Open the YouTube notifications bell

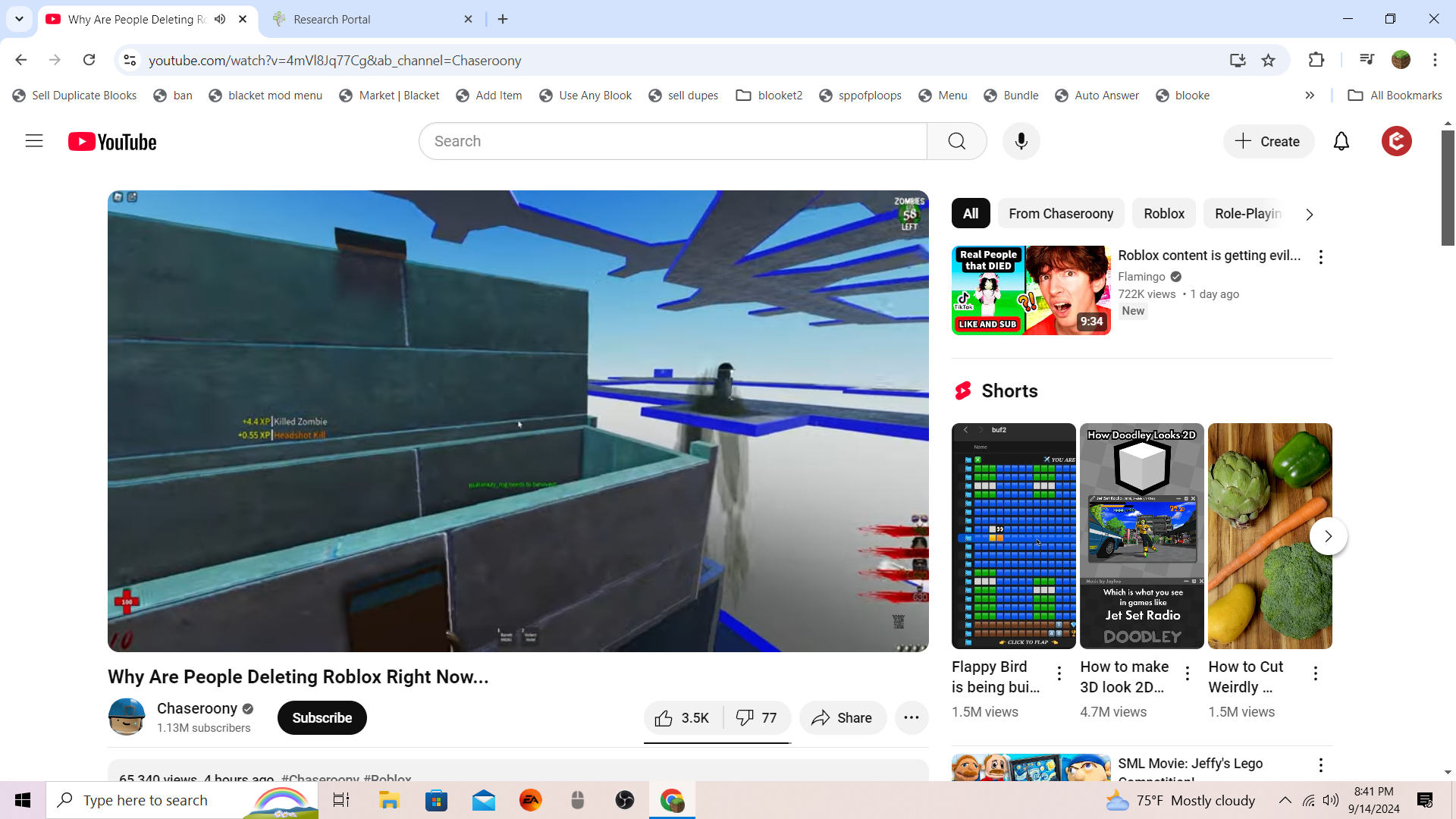tap(1341, 141)
